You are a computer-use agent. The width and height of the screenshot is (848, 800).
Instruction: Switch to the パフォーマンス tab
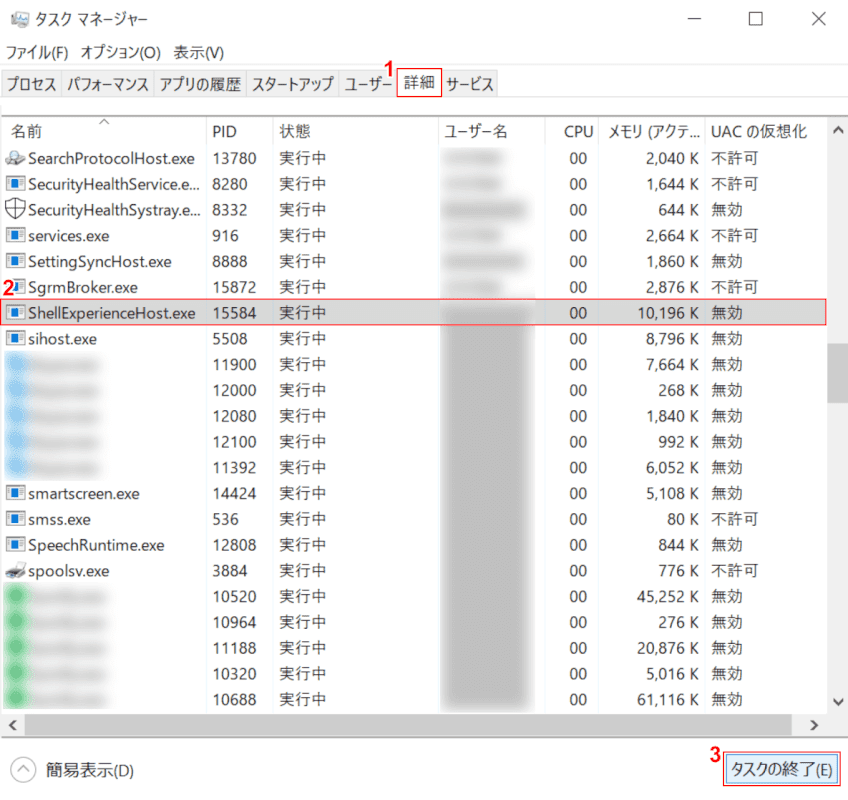[108, 84]
